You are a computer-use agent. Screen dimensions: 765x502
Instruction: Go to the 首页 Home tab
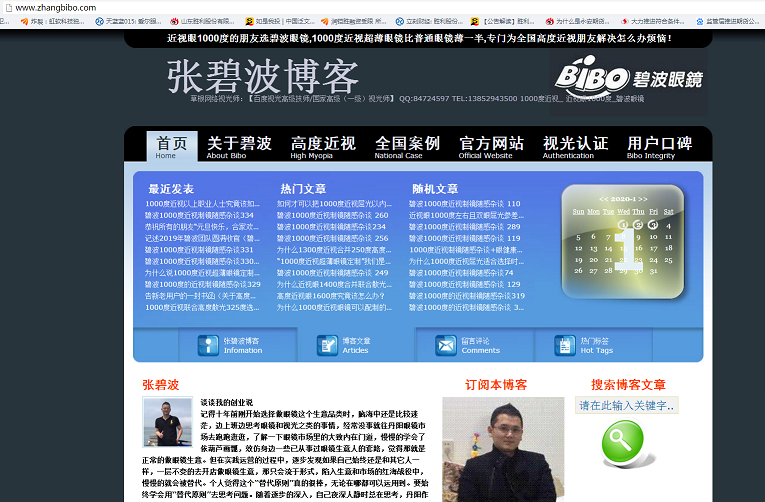point(172,146)
